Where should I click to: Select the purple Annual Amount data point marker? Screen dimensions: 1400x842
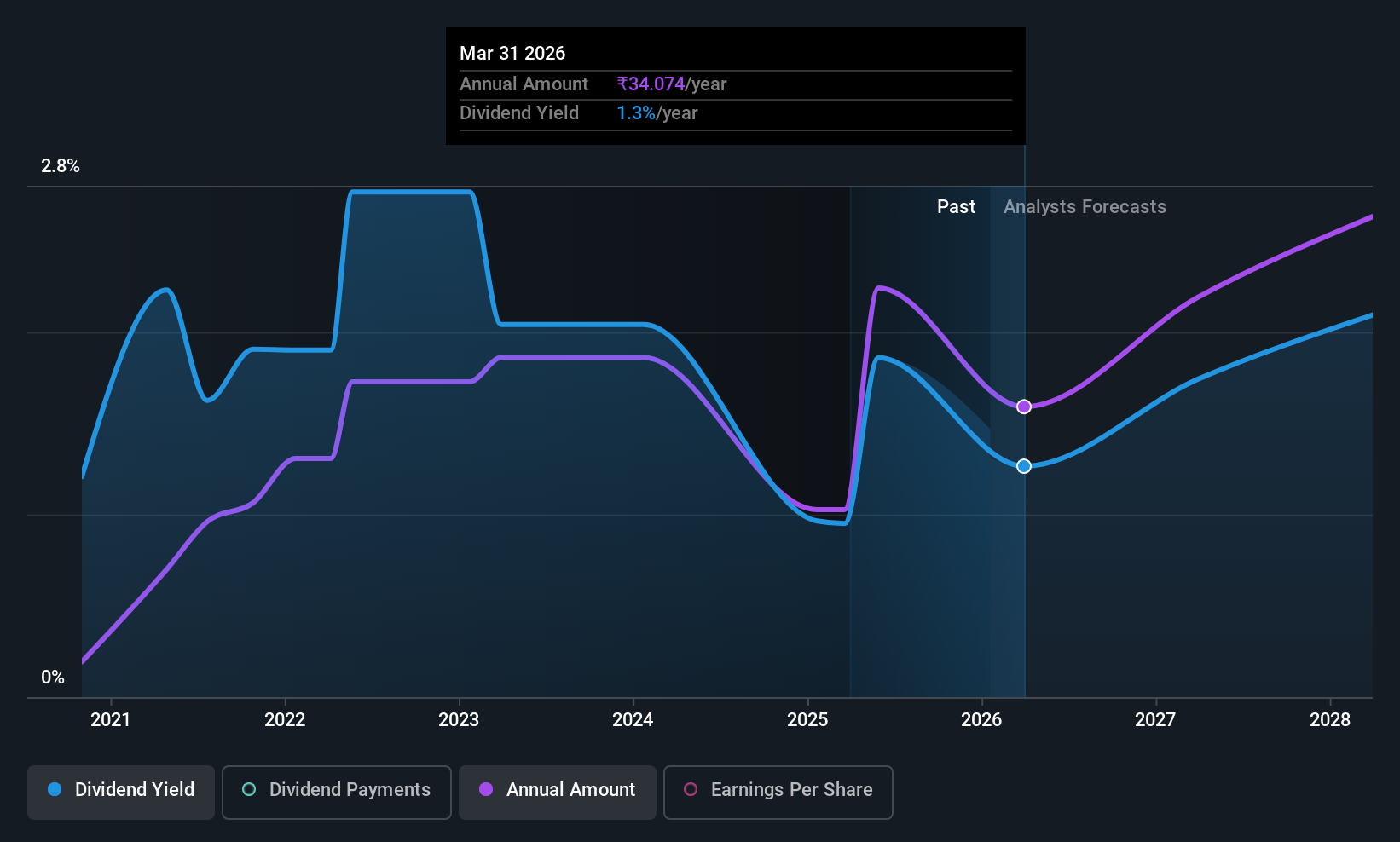pos(1024,407)
